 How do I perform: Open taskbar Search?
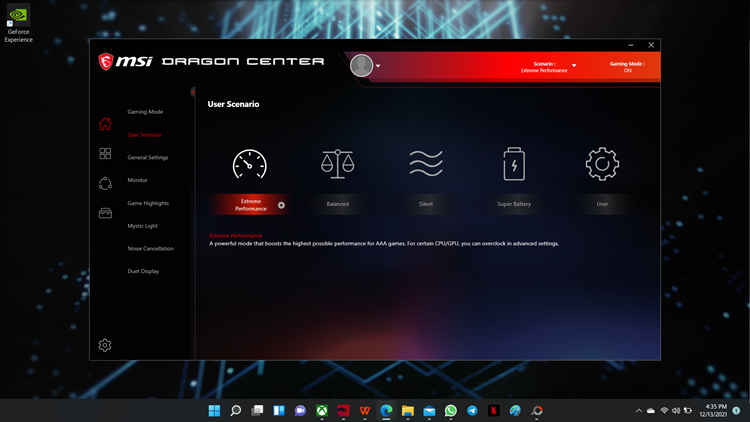(236, 411)
